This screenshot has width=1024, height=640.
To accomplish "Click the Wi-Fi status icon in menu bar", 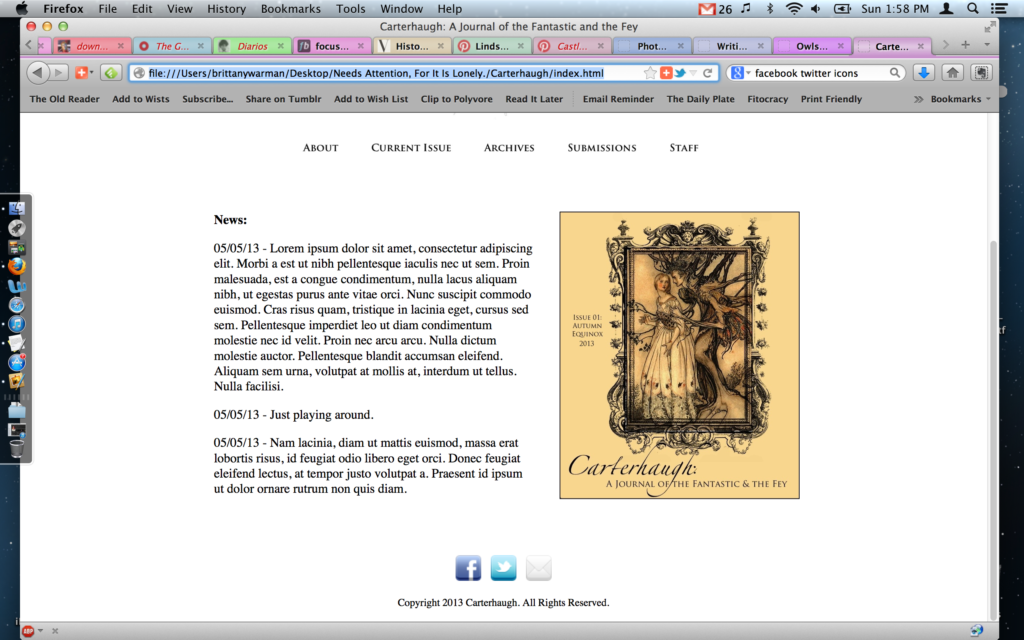I will [793, 8].
